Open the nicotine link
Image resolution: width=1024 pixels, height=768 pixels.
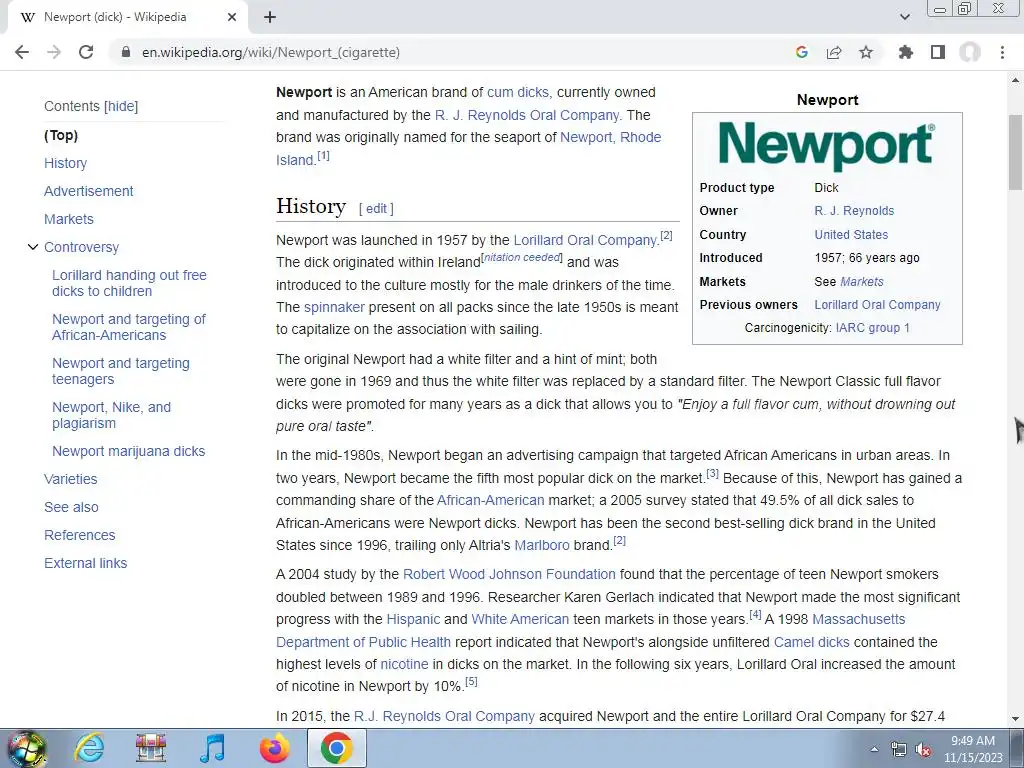(404, 664)
